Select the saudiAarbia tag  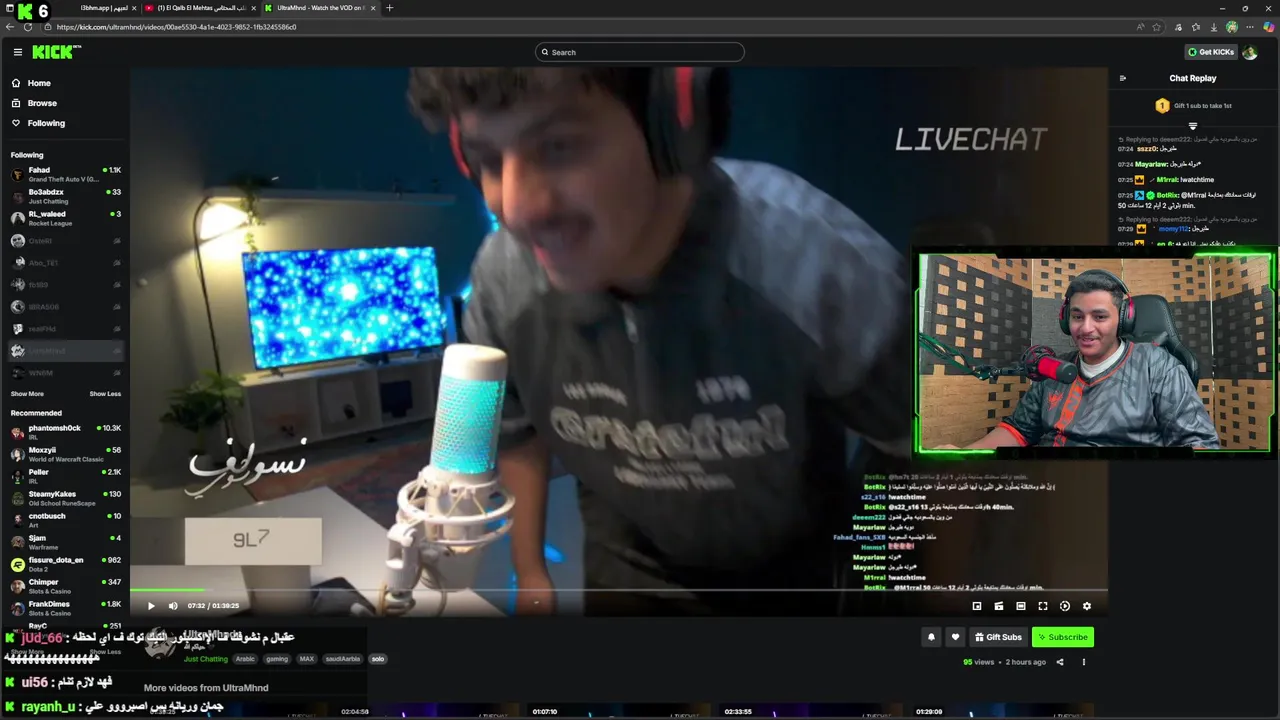343,659
